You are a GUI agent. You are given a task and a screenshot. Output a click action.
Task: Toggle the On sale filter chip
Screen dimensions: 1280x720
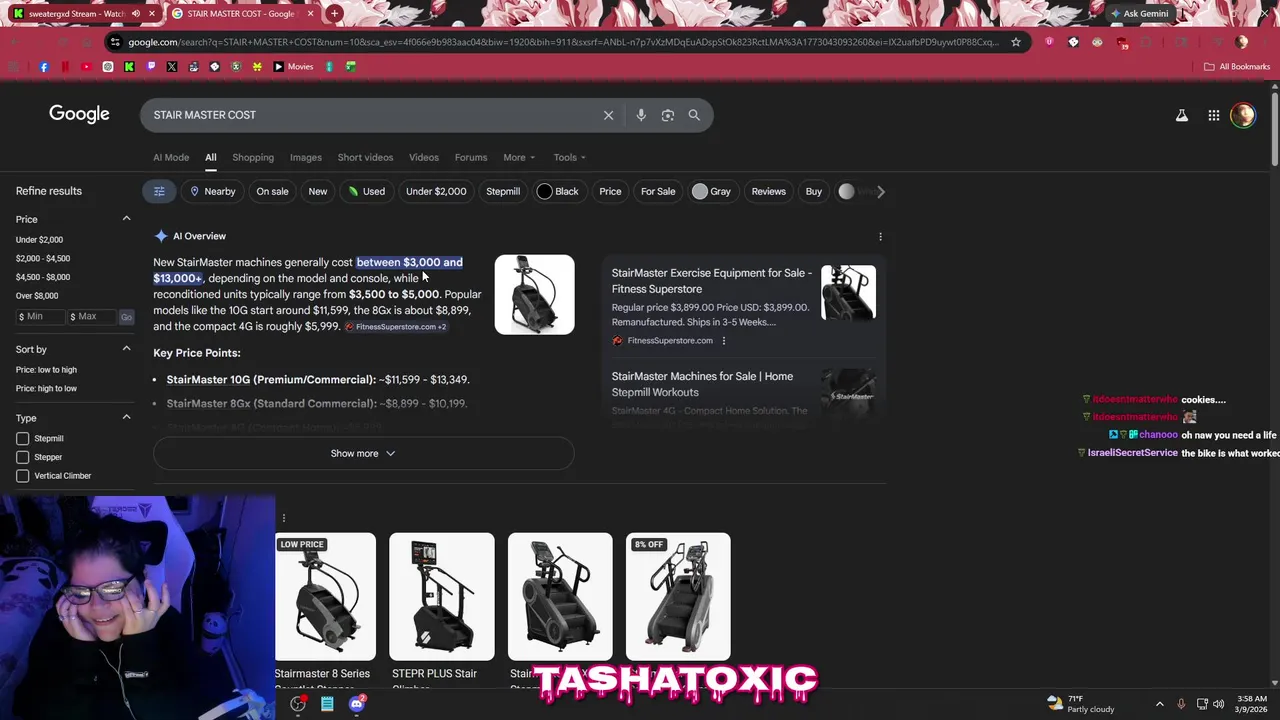pyautogui.click(x=272, y=192)
